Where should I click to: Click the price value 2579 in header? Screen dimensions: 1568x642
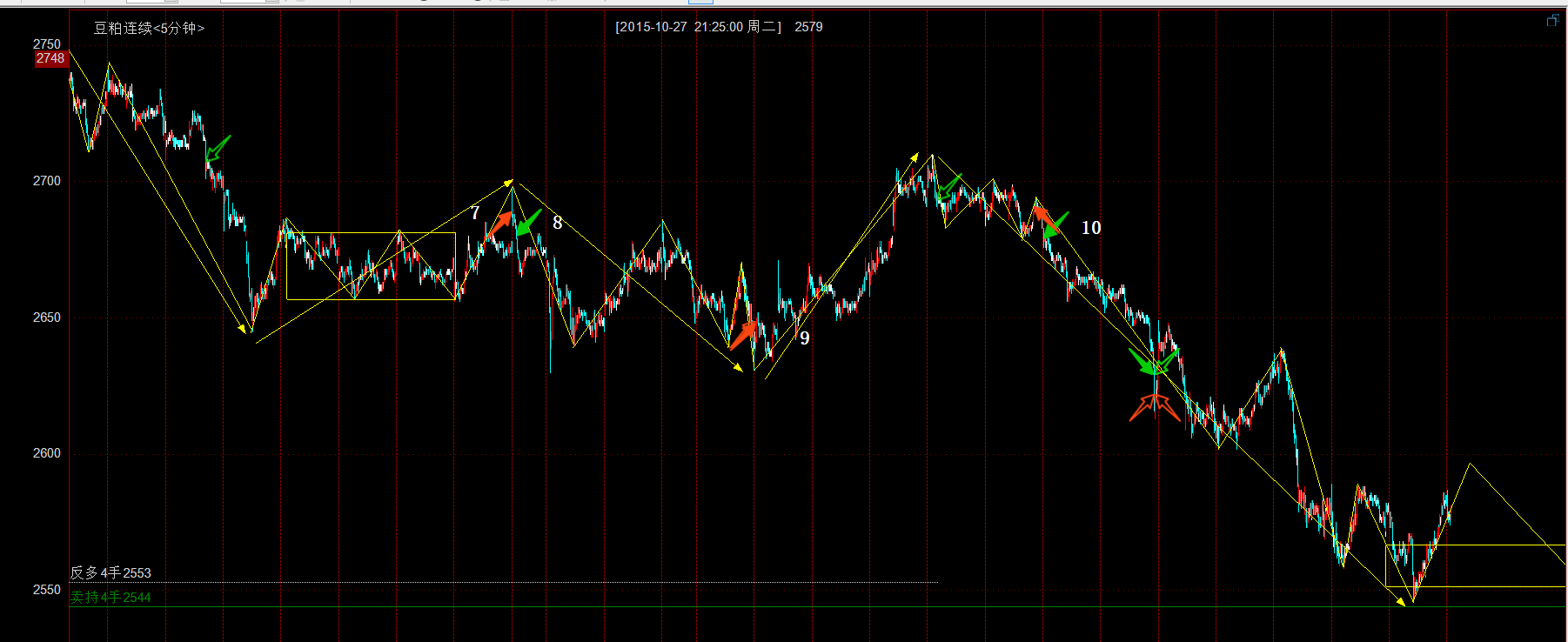tap(808, 27)
